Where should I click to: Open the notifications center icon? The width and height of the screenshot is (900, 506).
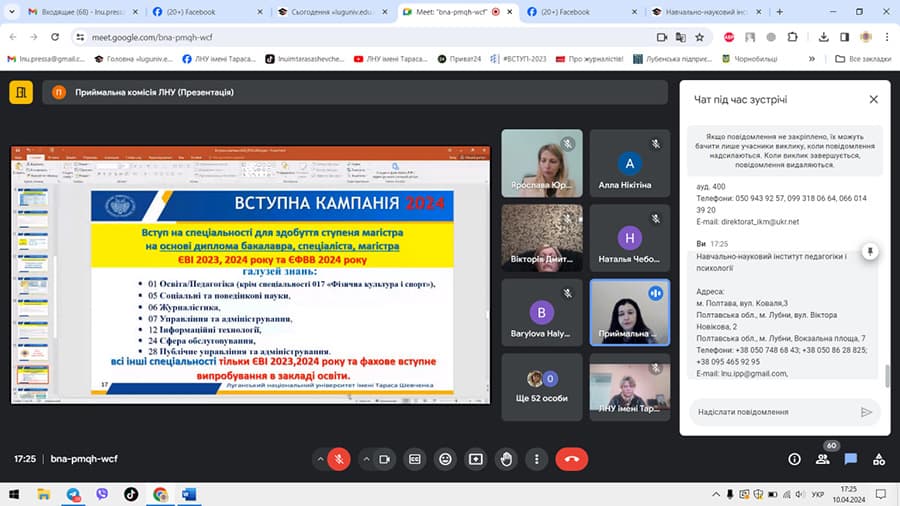point(881,494)
